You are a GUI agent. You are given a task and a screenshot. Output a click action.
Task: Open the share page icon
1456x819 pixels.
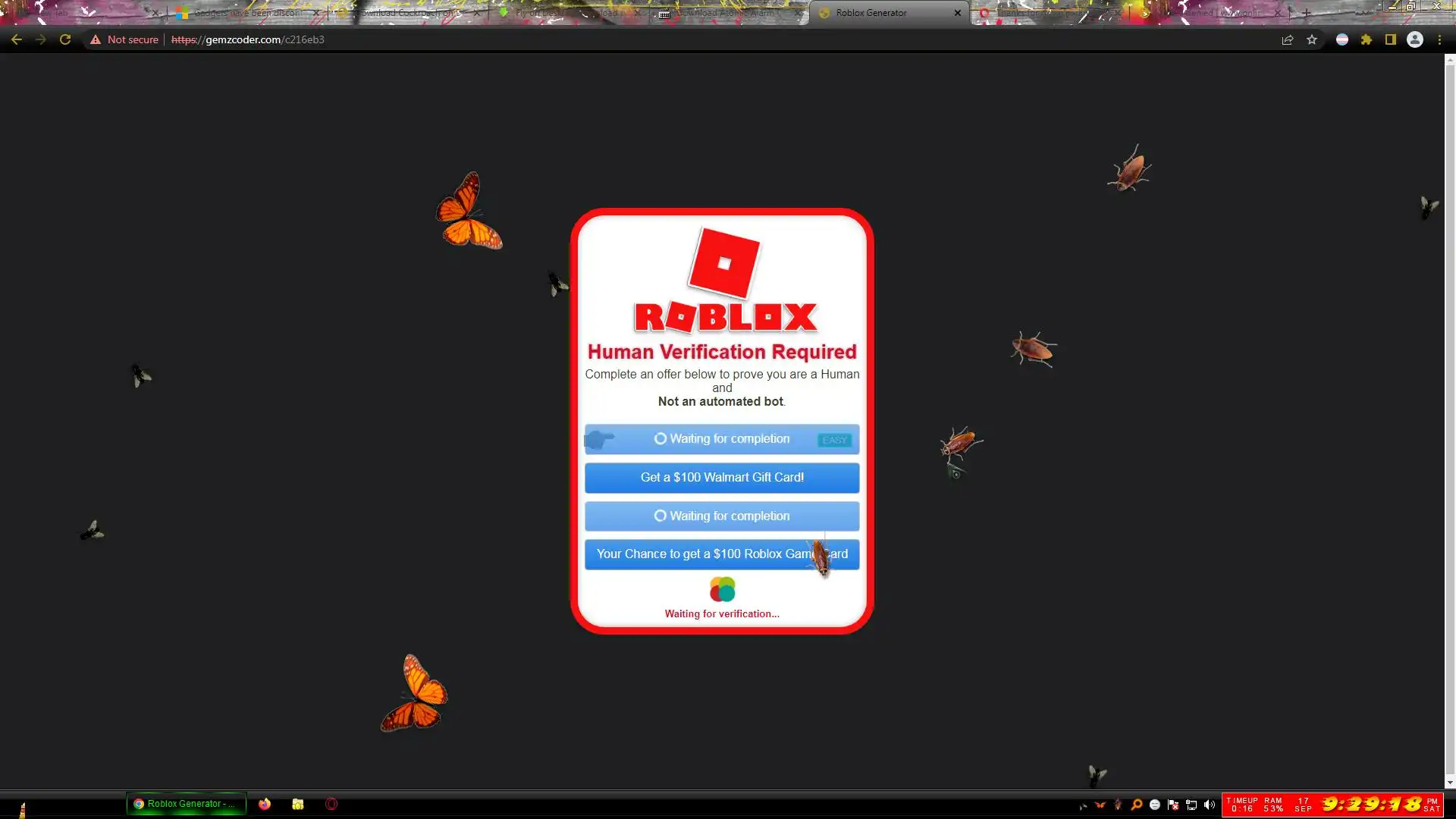[1287, 39]
